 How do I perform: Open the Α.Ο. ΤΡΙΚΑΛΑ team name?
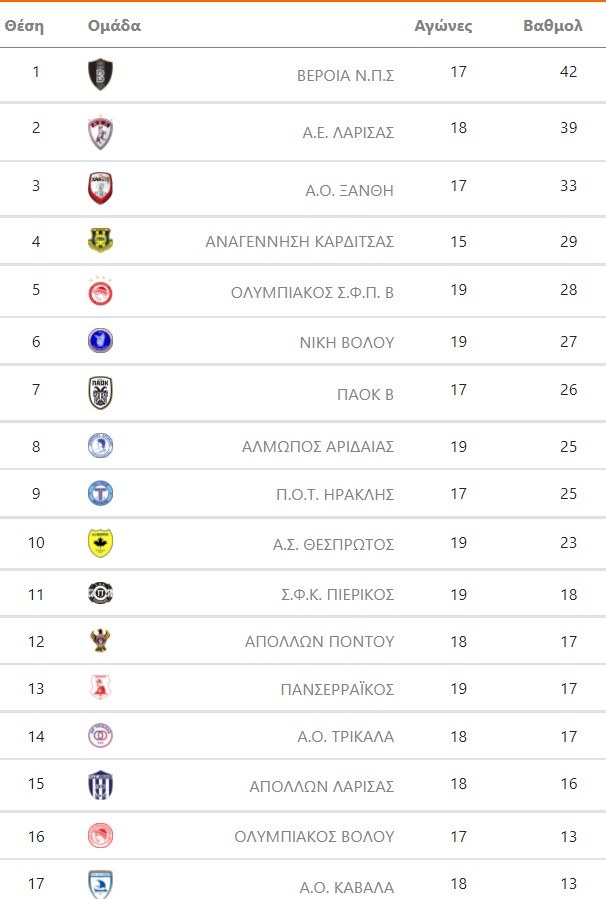point(346,737)
